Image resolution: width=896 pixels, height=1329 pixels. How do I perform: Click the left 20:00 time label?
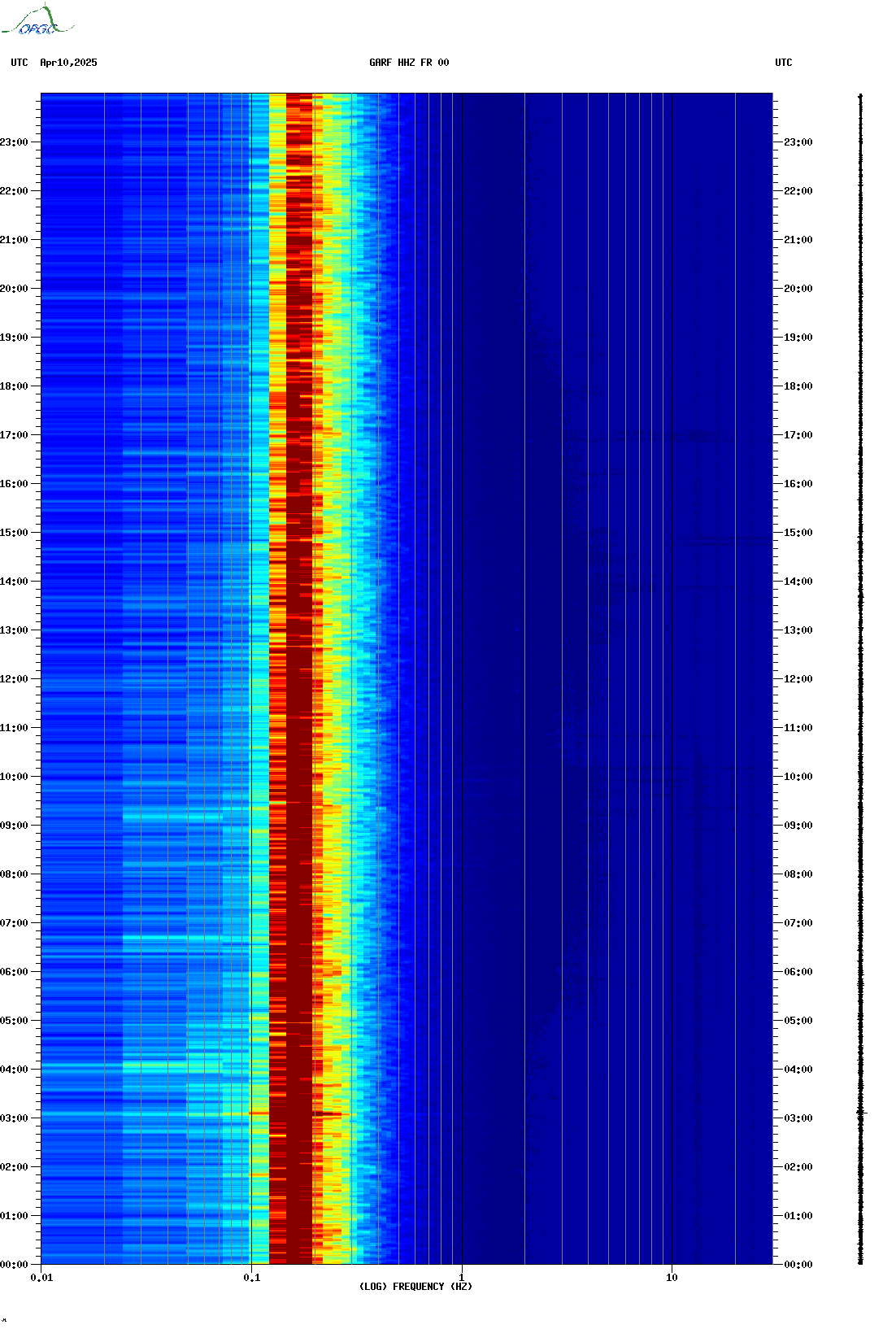click(14, 289)
